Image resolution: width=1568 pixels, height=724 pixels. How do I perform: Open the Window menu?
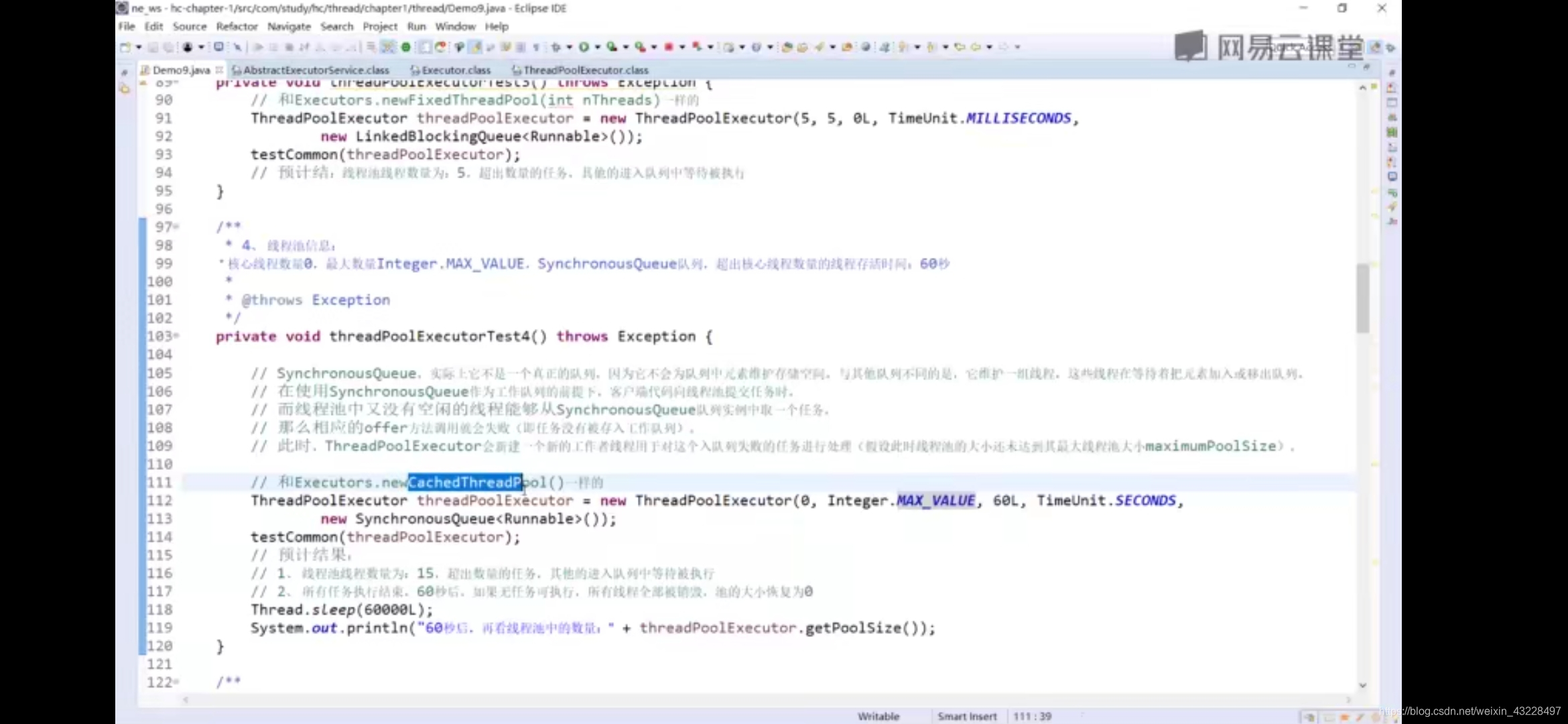(x=455, y=26)
